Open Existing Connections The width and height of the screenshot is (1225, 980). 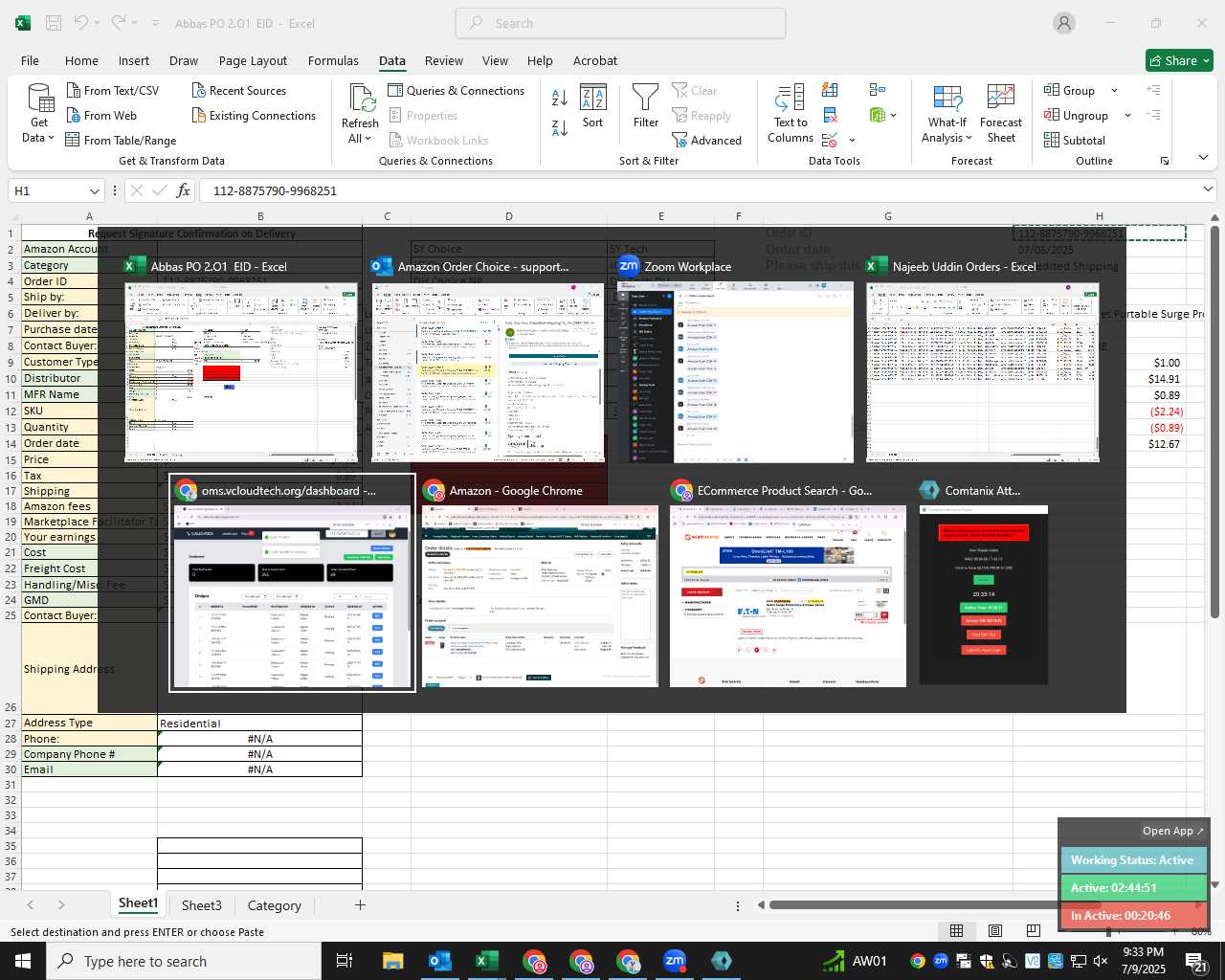pos(254,115)
